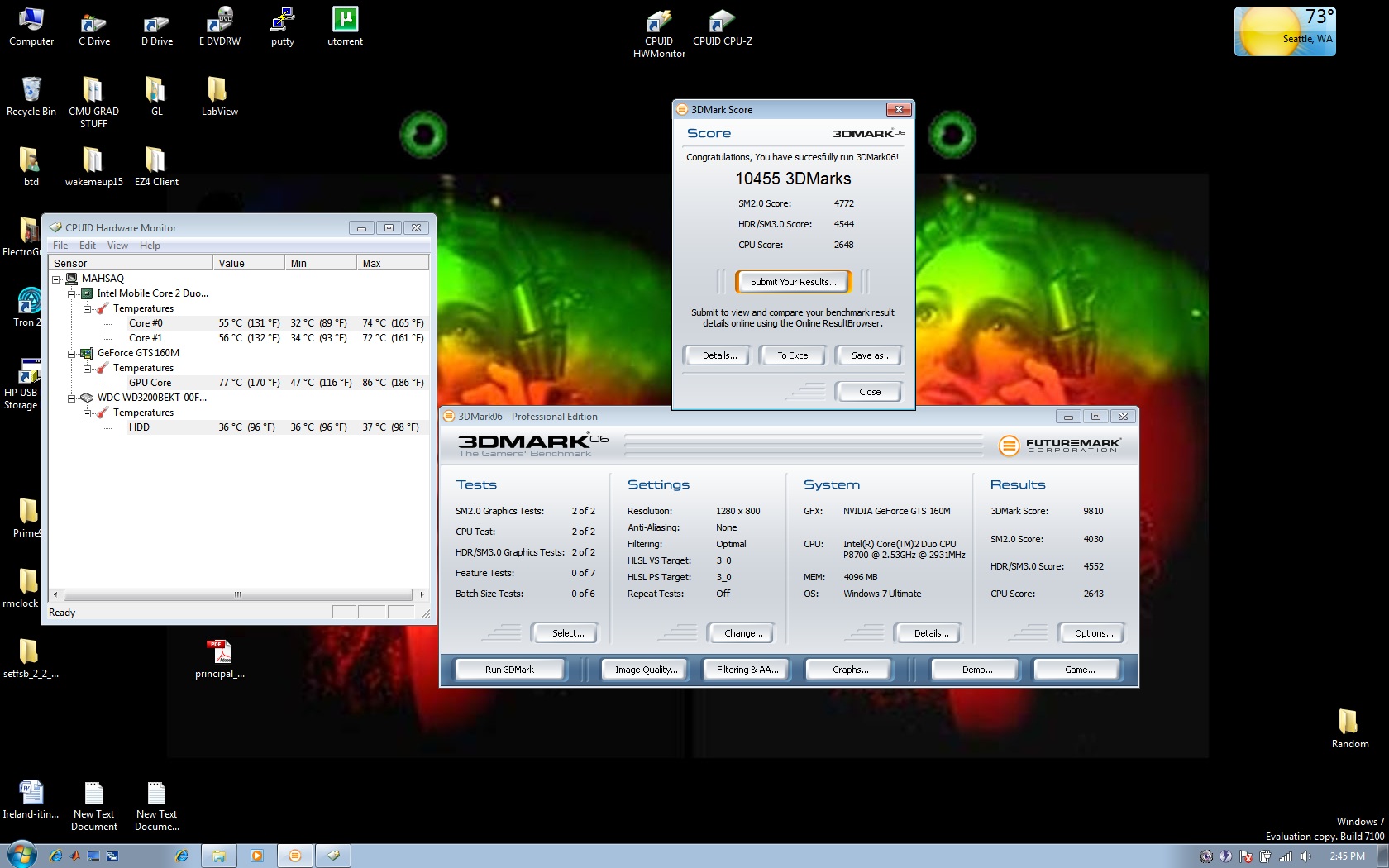Open Graphs... in 3DMark06
Image resolution: width=1389 pixels, height=868 pixels.
850,670
